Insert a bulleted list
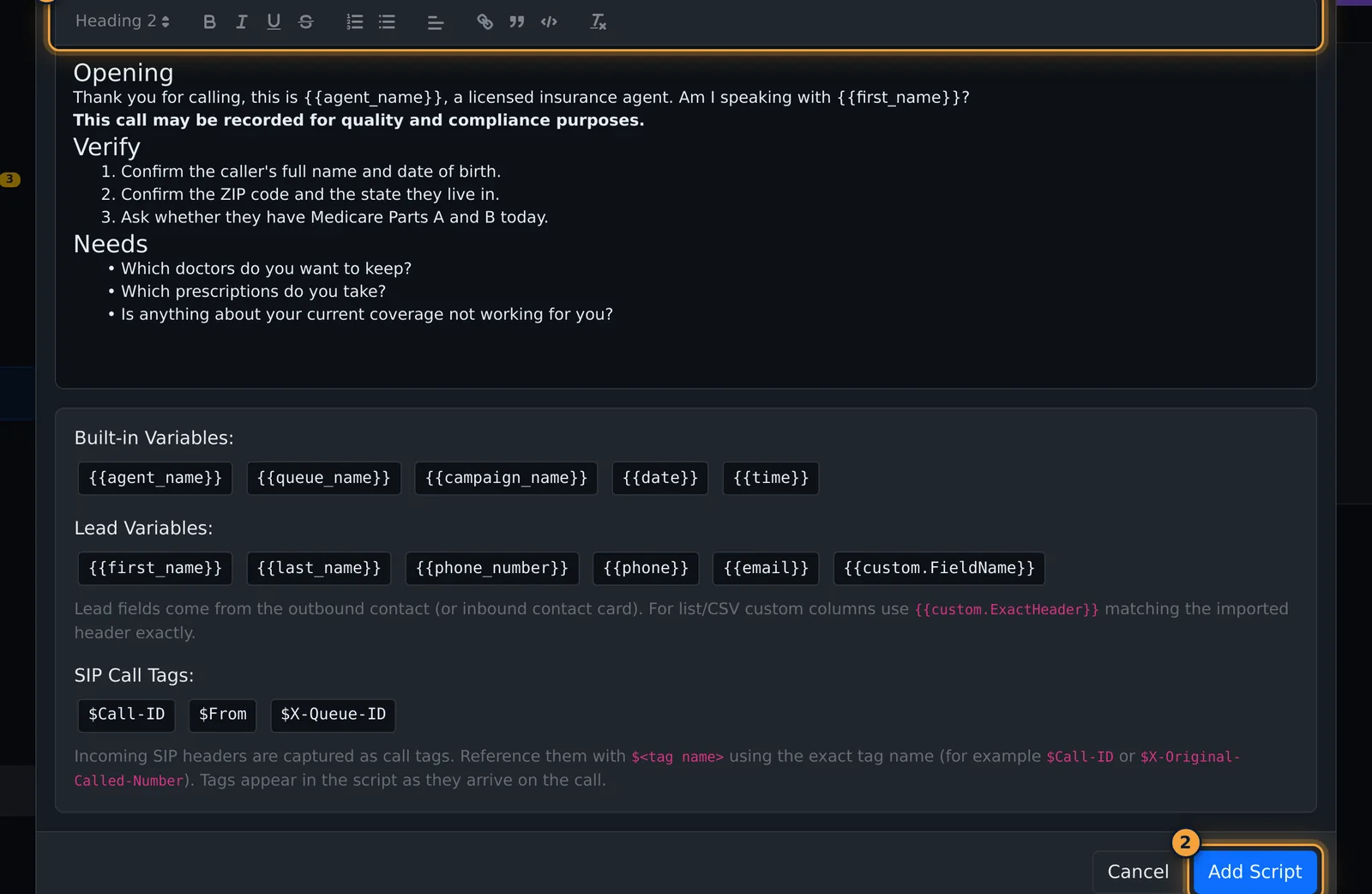1372x894 pixels. [x=387, y=22]
